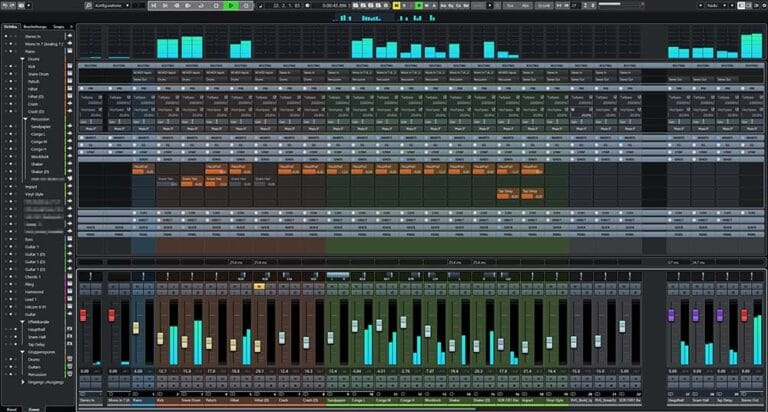The height and width of the screenshot is (412, 768).
Task: Select Guitar 1 in channel list
Action: point(36,248)
